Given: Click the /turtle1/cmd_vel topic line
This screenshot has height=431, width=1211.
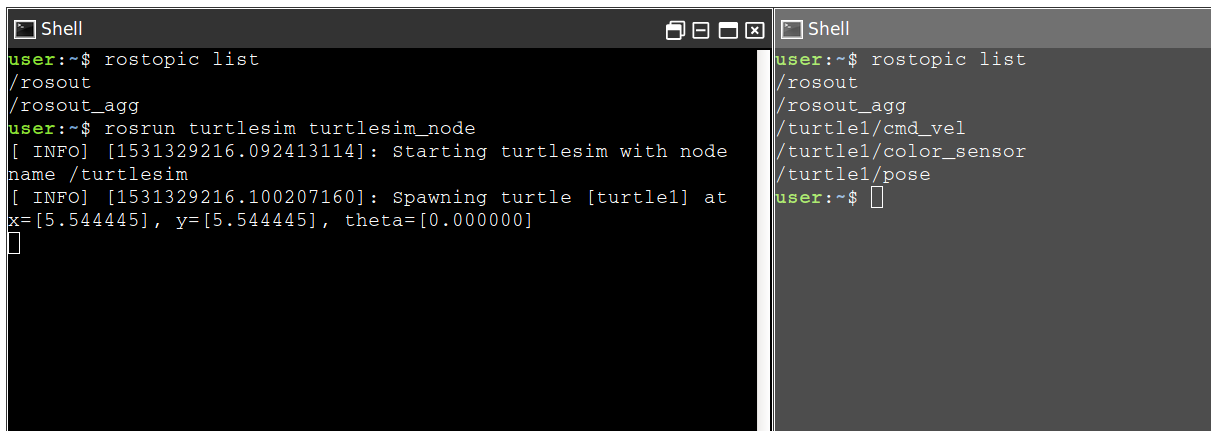Looking at the screenshot, I should pos(870,128).
